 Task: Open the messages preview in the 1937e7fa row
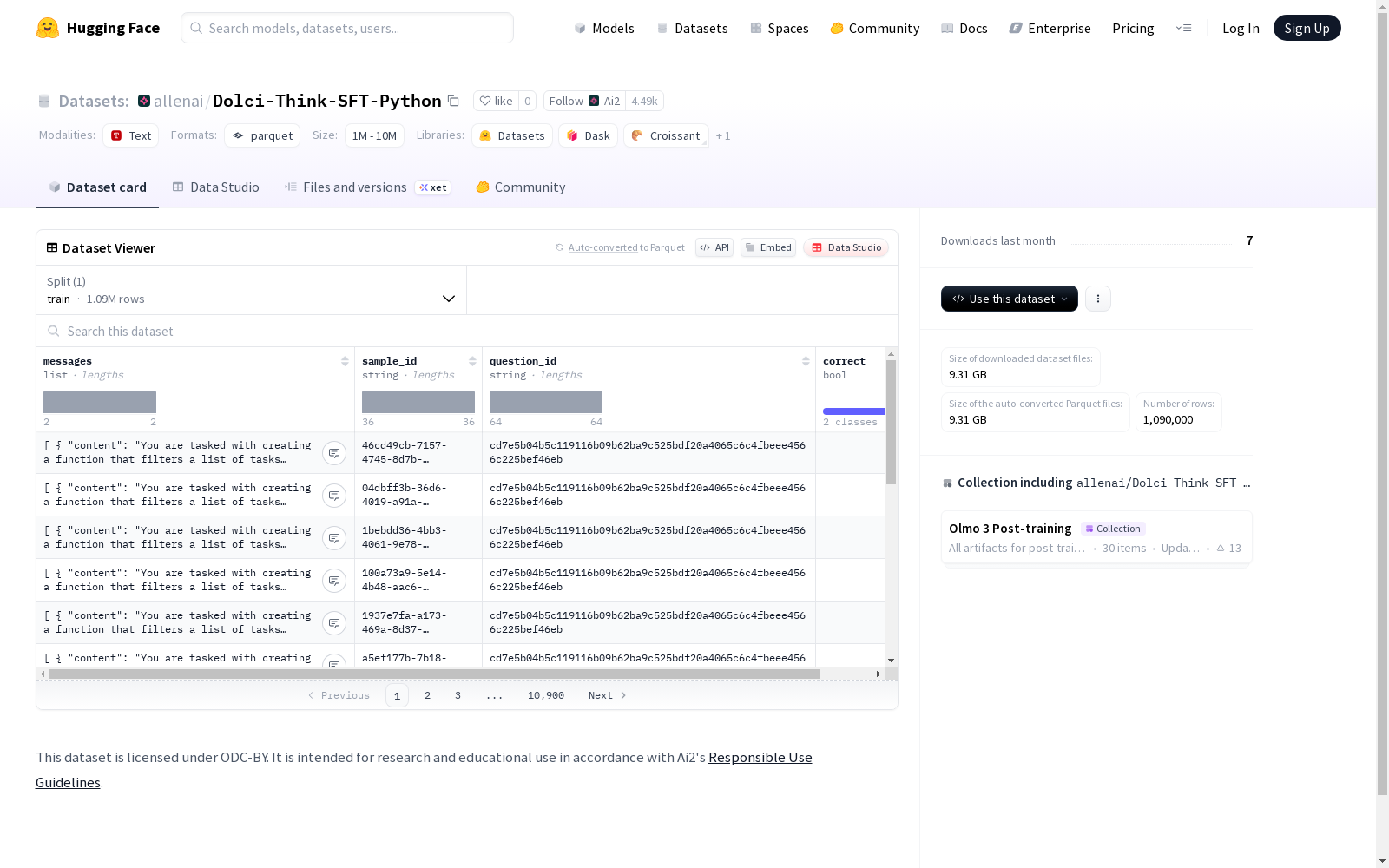click(x=334, y=623)
